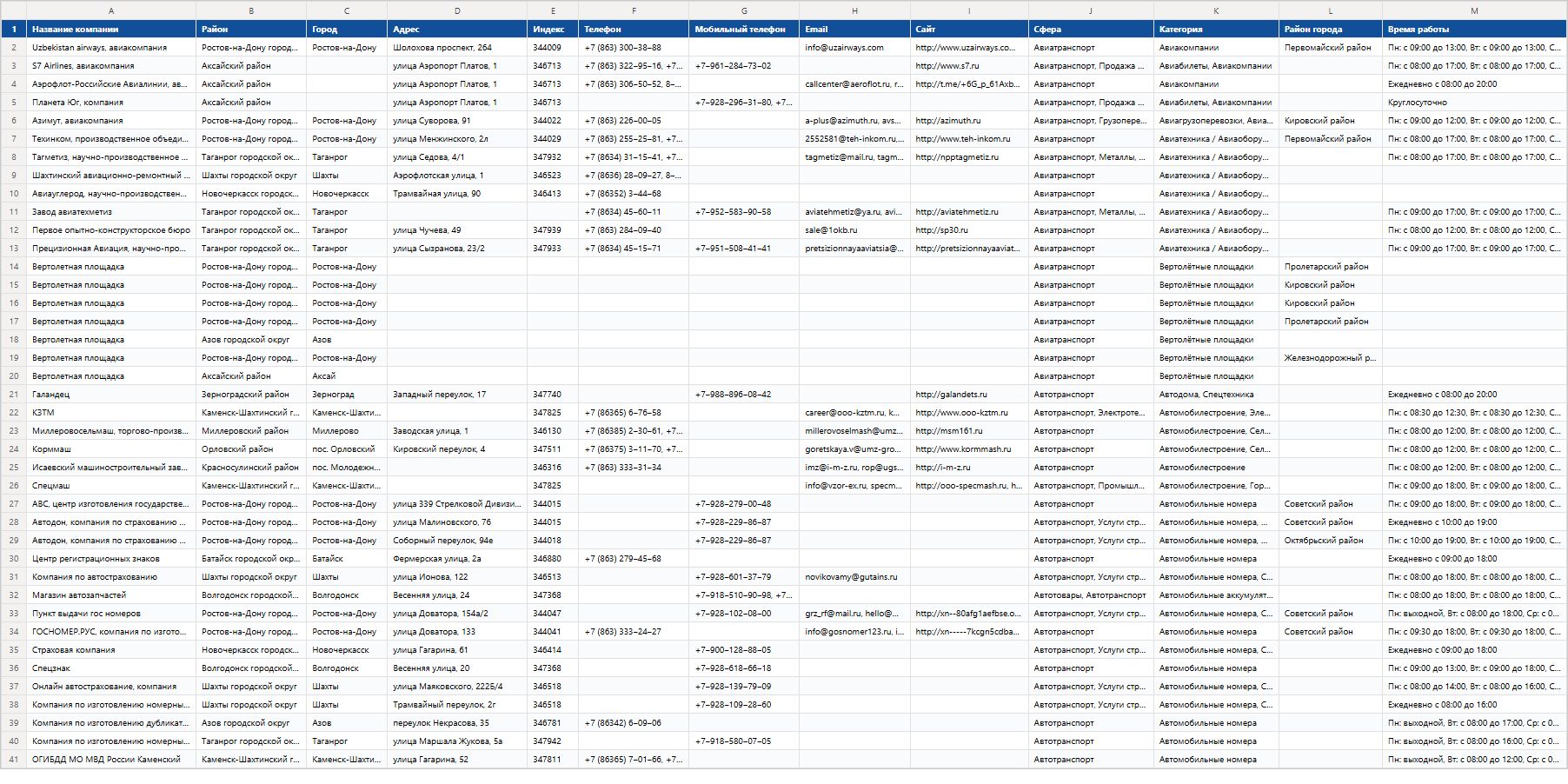
Task: Select mobile cell "+7–988–896–08–42"
Action: click(744, 395)
